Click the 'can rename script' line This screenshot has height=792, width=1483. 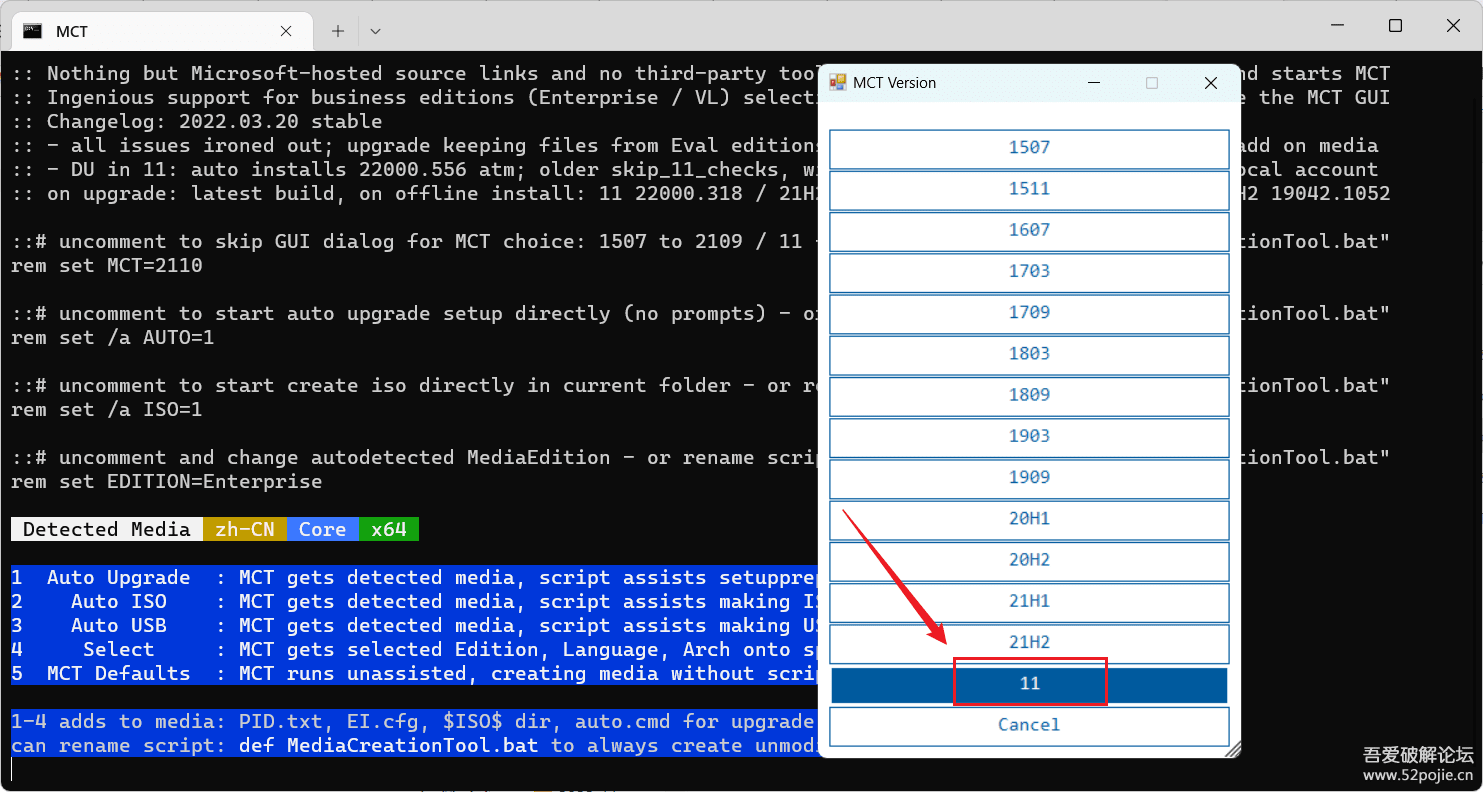[x=415, y=746]
